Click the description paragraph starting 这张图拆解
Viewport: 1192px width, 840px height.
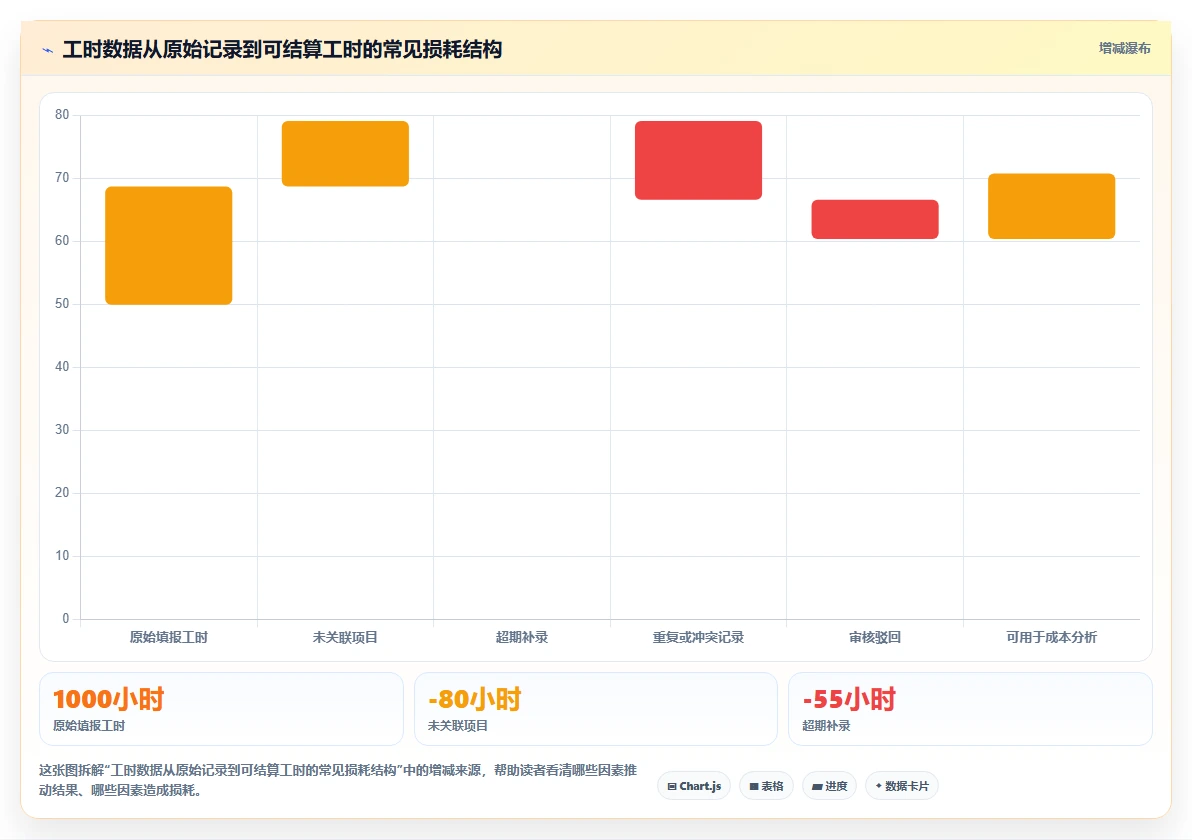click(x=338, y=780)
